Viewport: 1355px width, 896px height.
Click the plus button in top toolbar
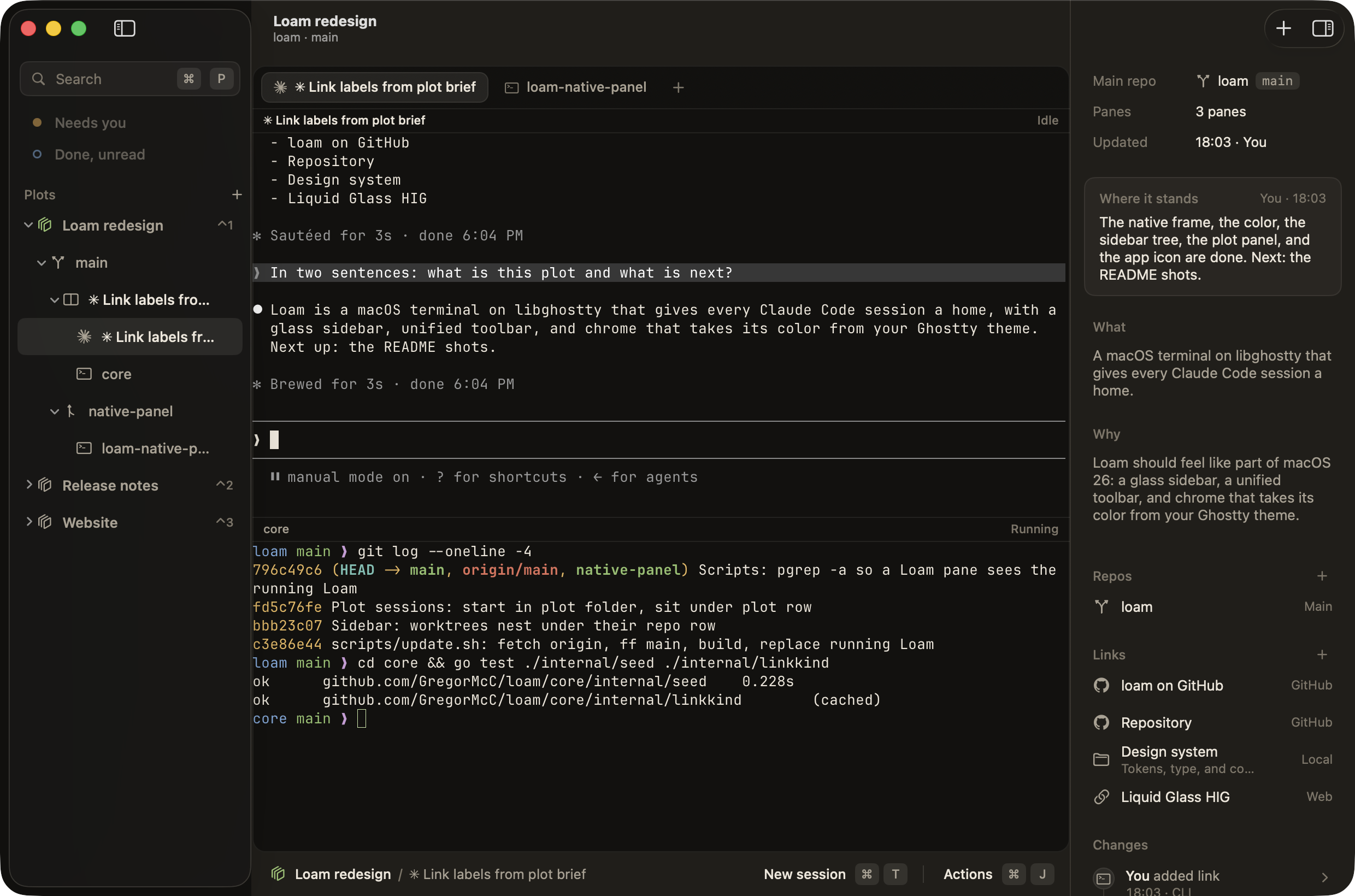1283,28
